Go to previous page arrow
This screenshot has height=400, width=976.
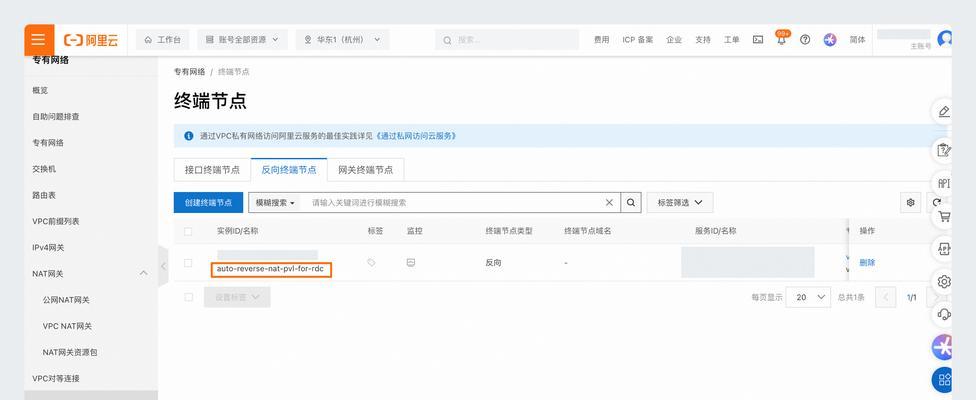[x=886, y=297]
